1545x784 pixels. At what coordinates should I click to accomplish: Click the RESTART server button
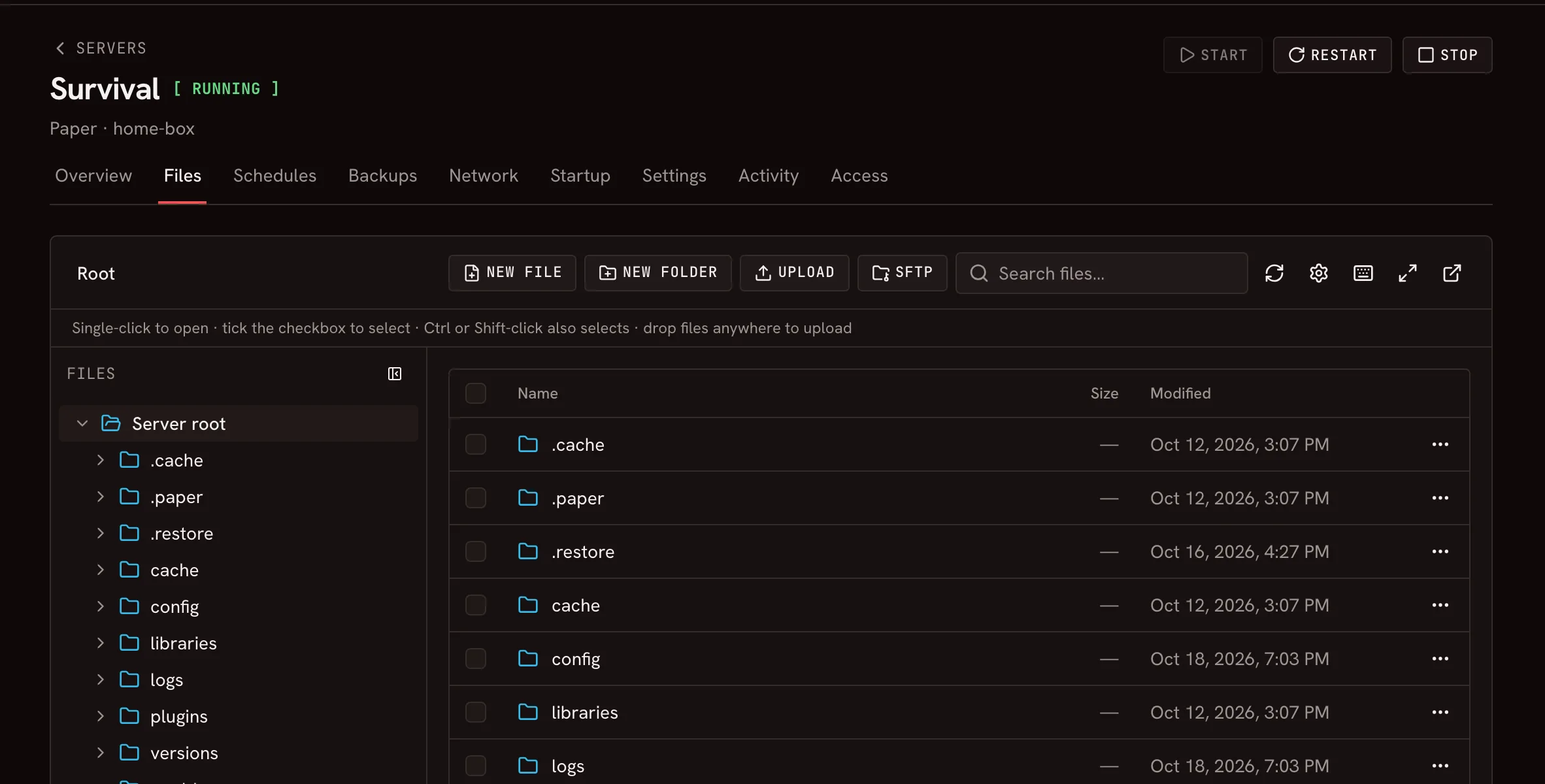[1332, 55]
